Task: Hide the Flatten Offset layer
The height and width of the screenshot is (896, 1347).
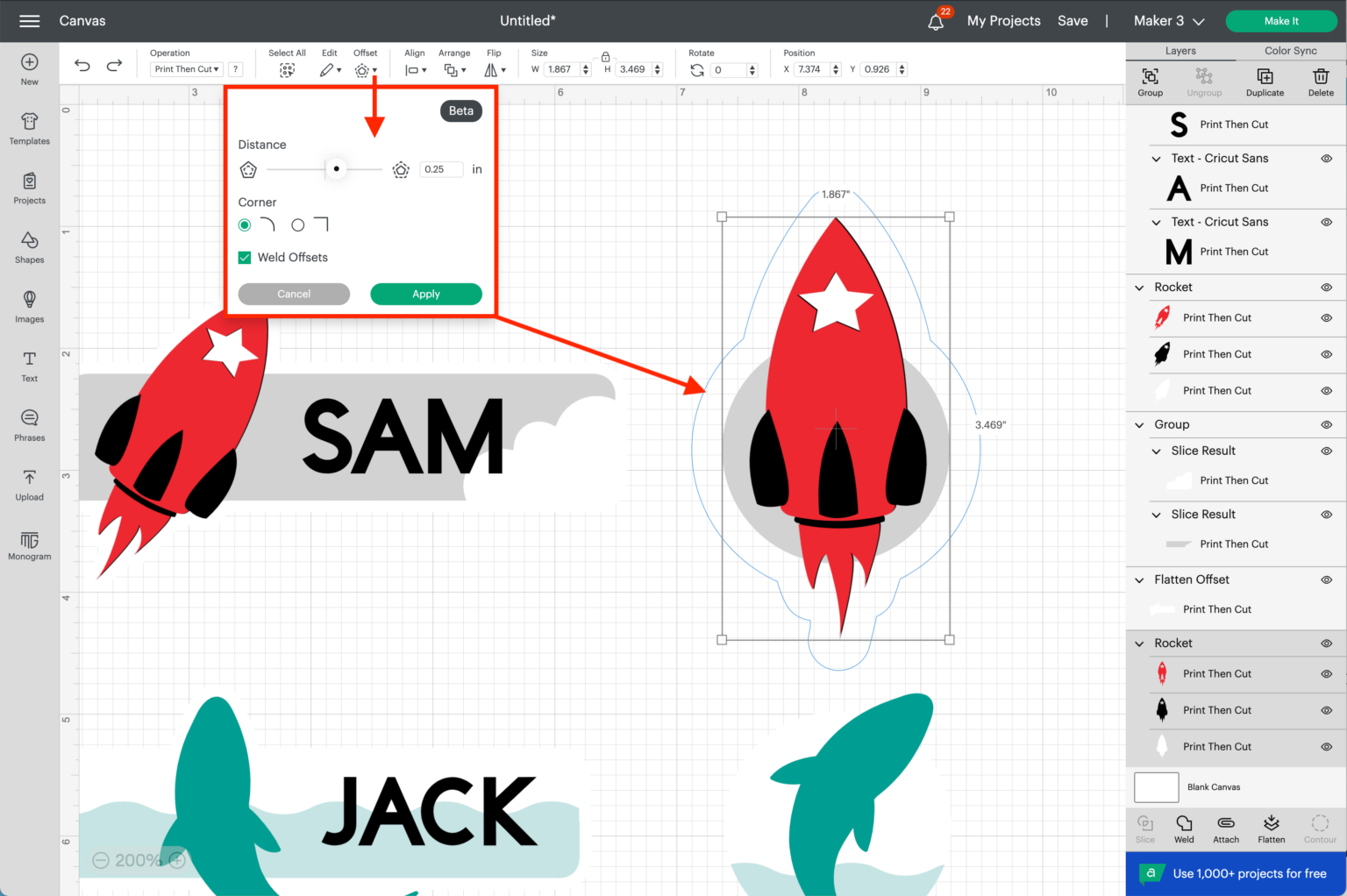Action: [1326, 580]
